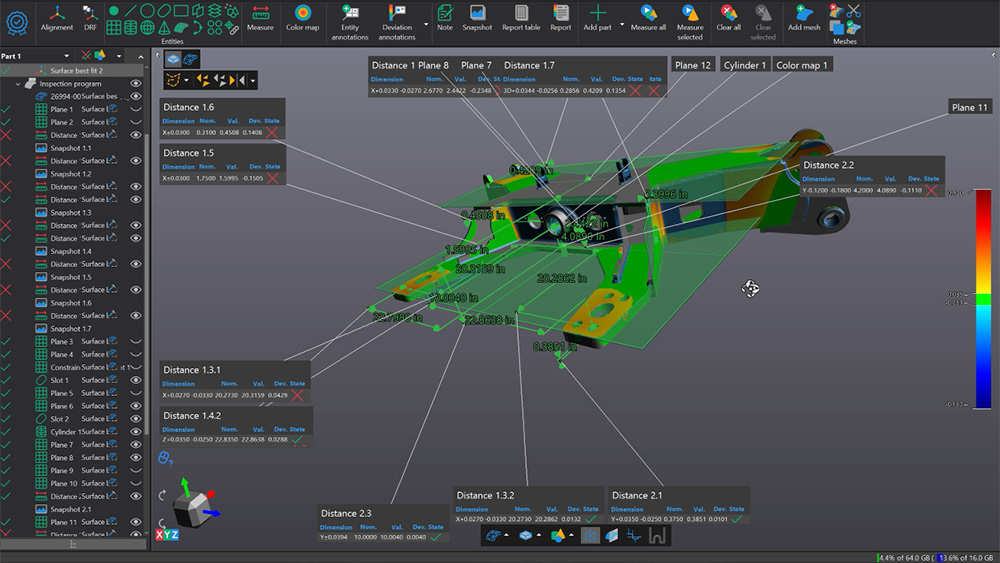
Task: Click the Add mesh icon
Action: (804, 18)
